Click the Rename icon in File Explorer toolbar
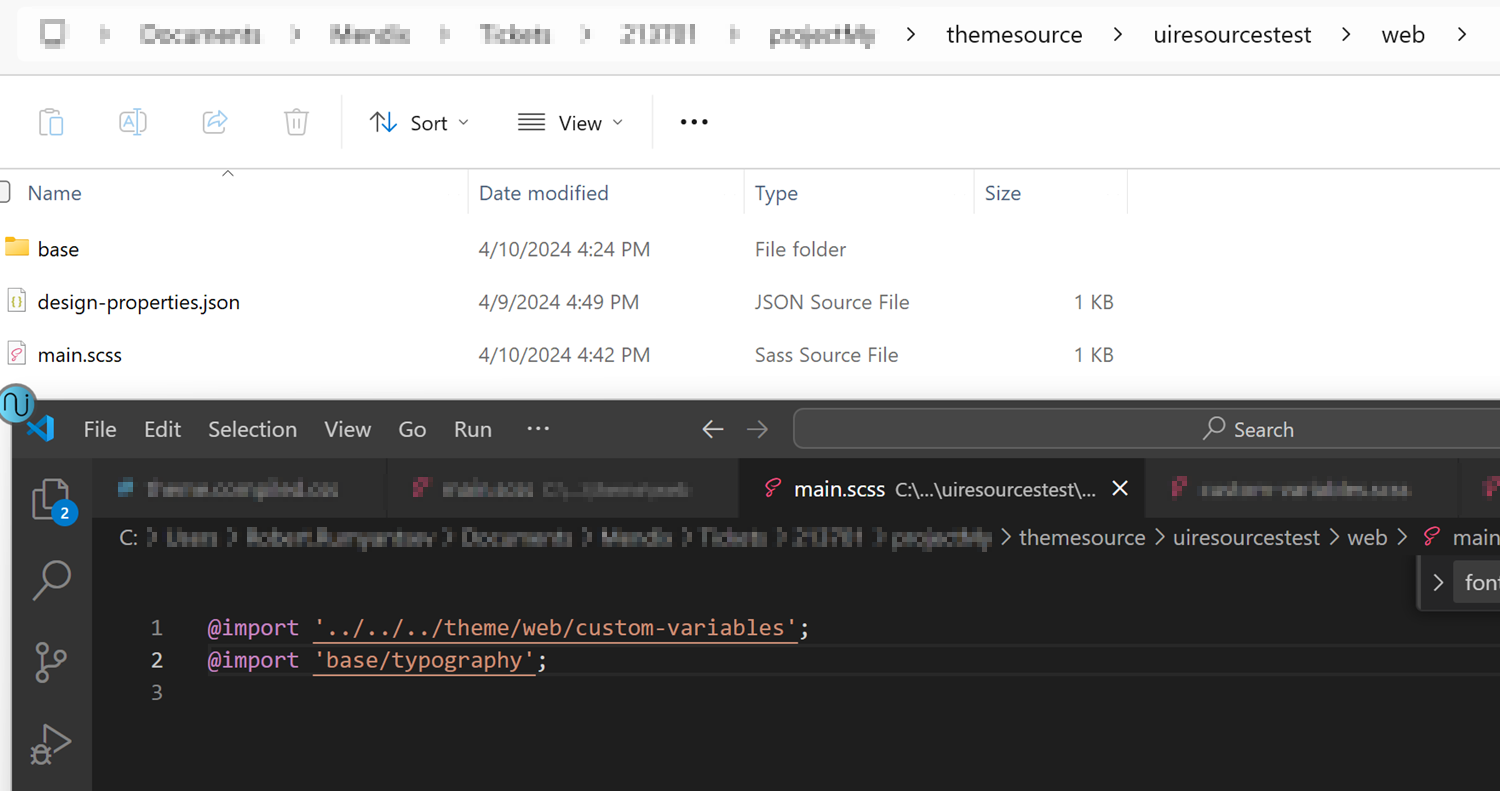This screenshot has width=1500, height=791. point(132,121)
